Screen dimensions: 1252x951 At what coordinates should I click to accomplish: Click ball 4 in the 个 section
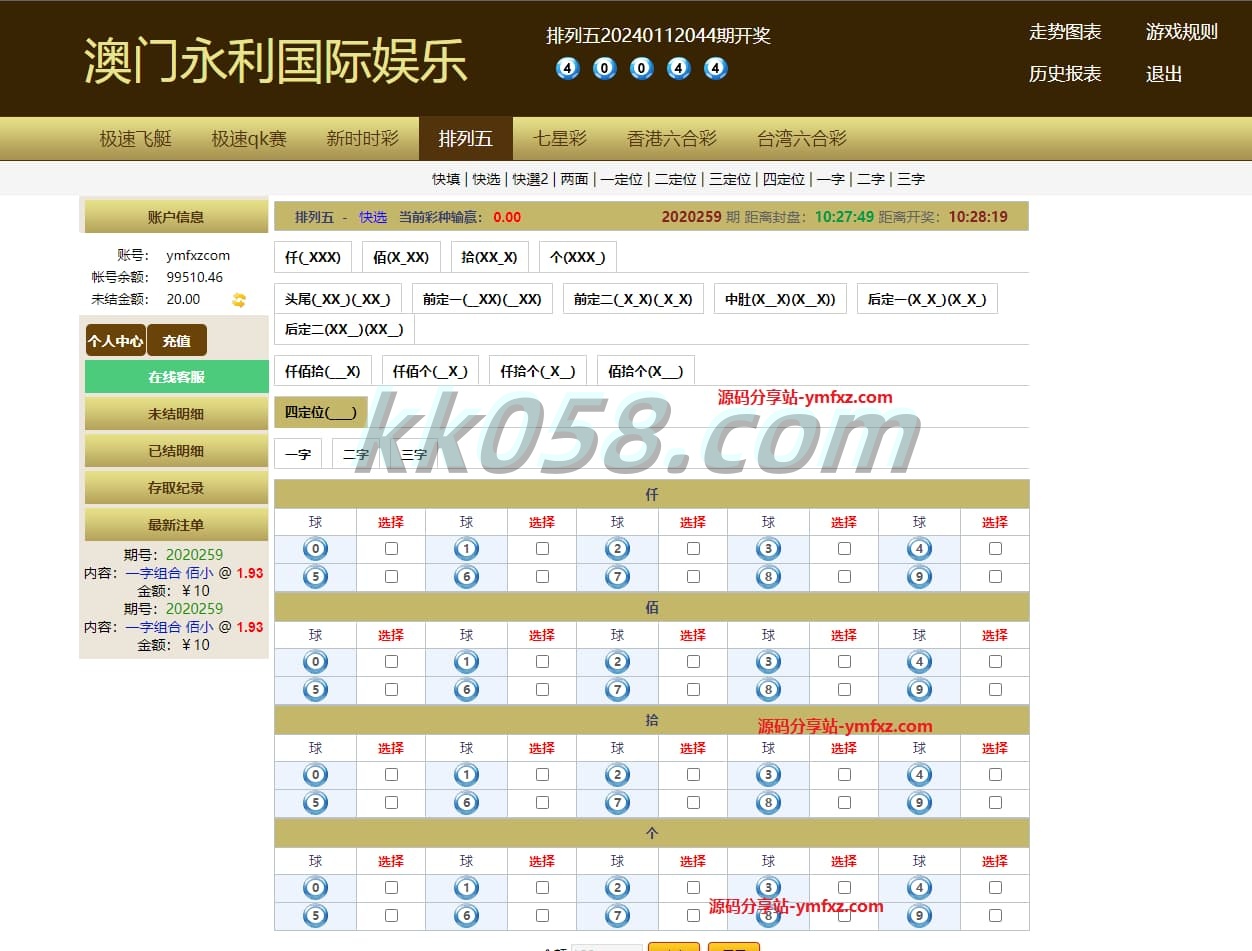919,888
